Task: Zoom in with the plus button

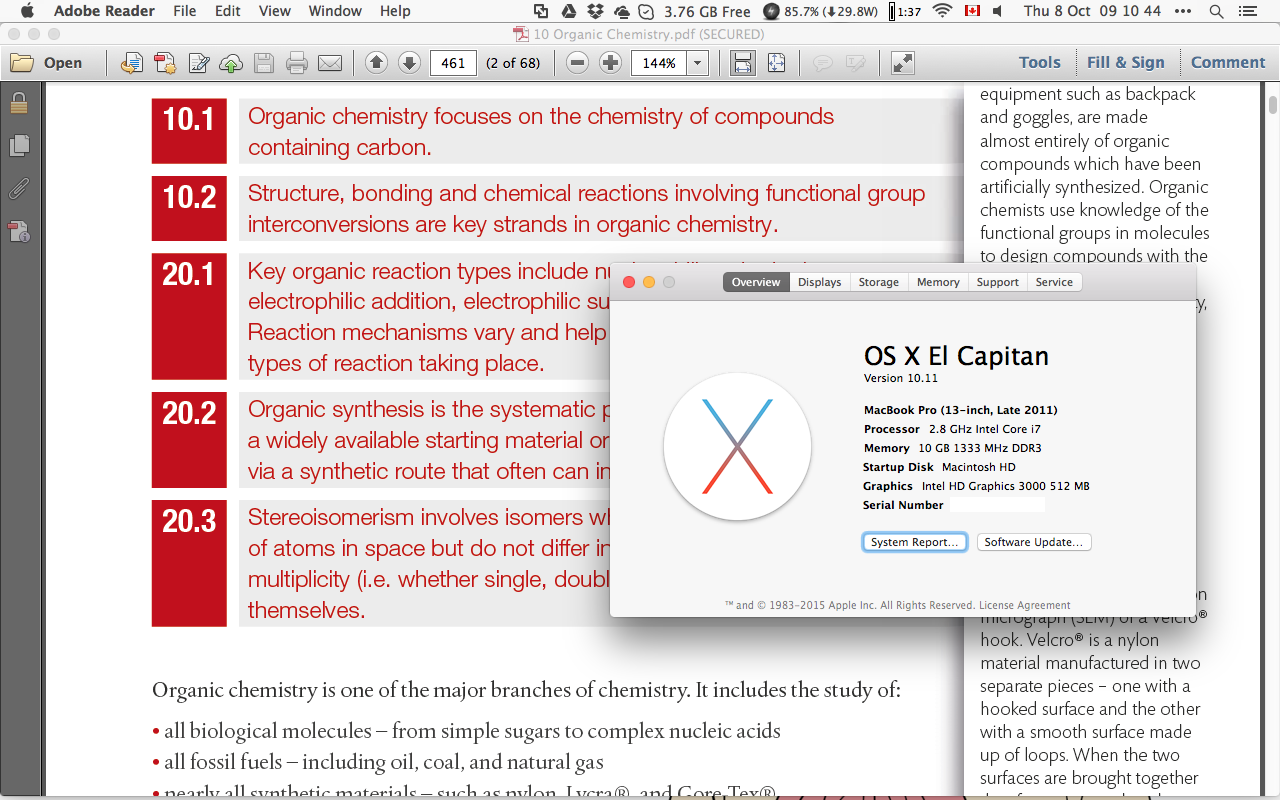Action: (x=610, y=62)
